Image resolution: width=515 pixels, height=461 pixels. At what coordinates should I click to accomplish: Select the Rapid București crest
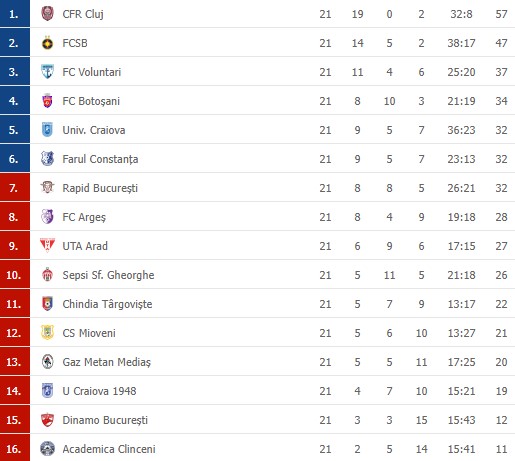coord(47,188)
